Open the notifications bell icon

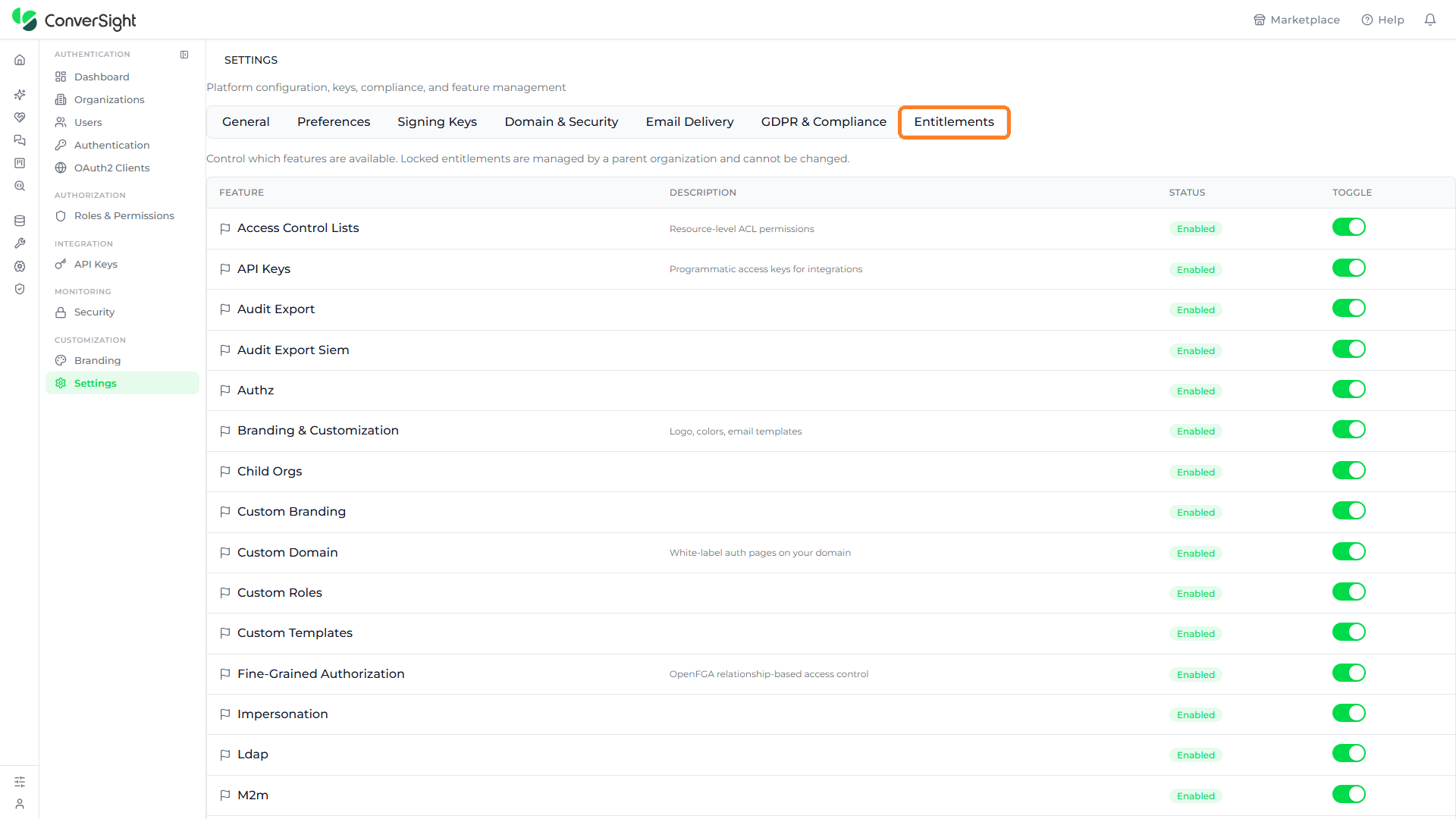[1430, 20]
